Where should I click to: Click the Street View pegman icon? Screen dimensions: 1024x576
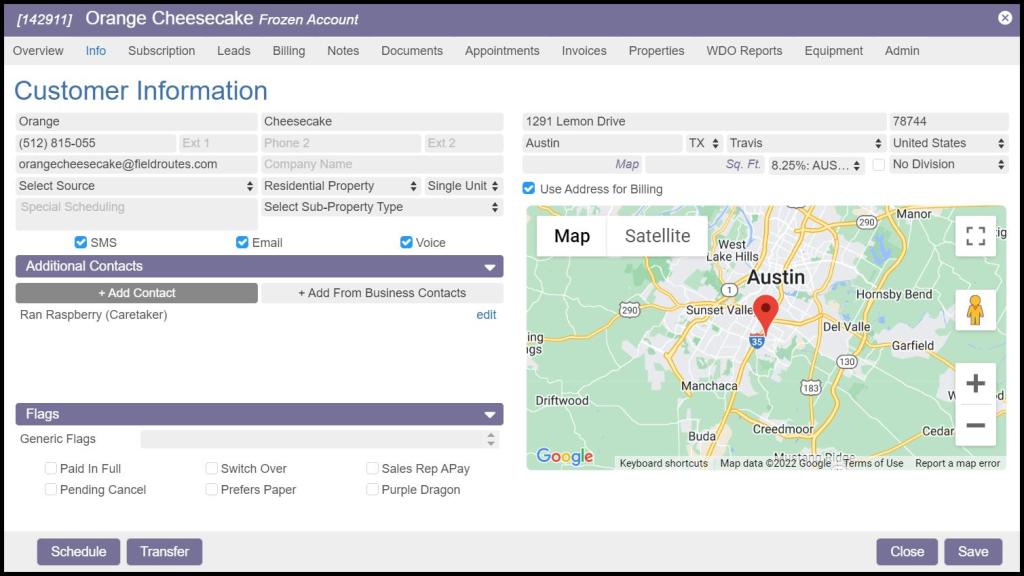coord(975,310)
